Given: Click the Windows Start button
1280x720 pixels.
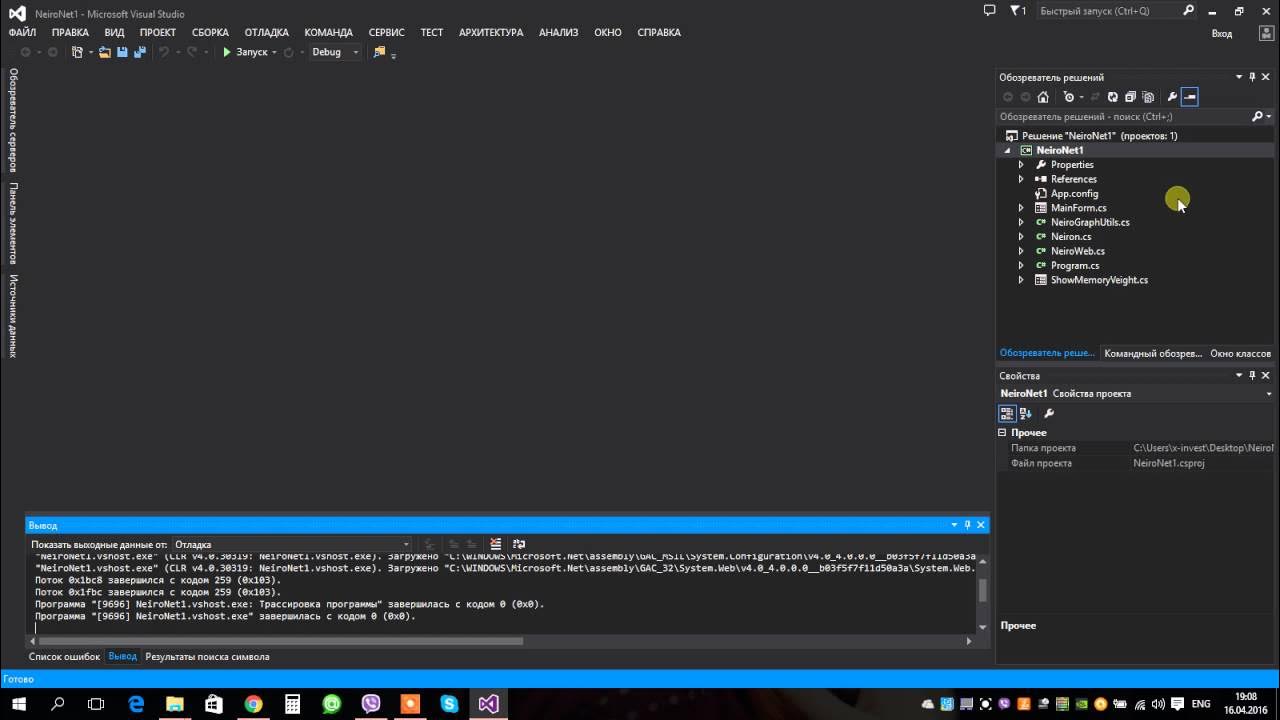Looking at the screenshot, I should [x=18, y=704].
